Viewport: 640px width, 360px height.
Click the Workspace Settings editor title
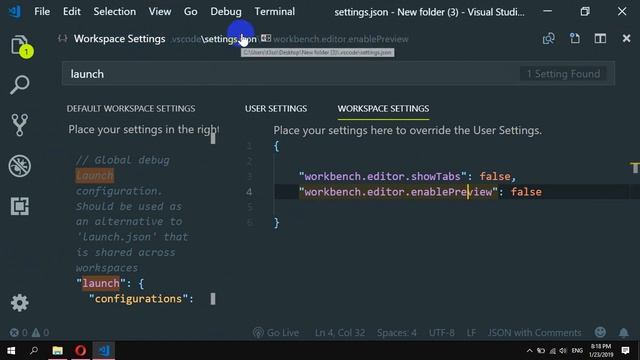(x=120, y=39)
